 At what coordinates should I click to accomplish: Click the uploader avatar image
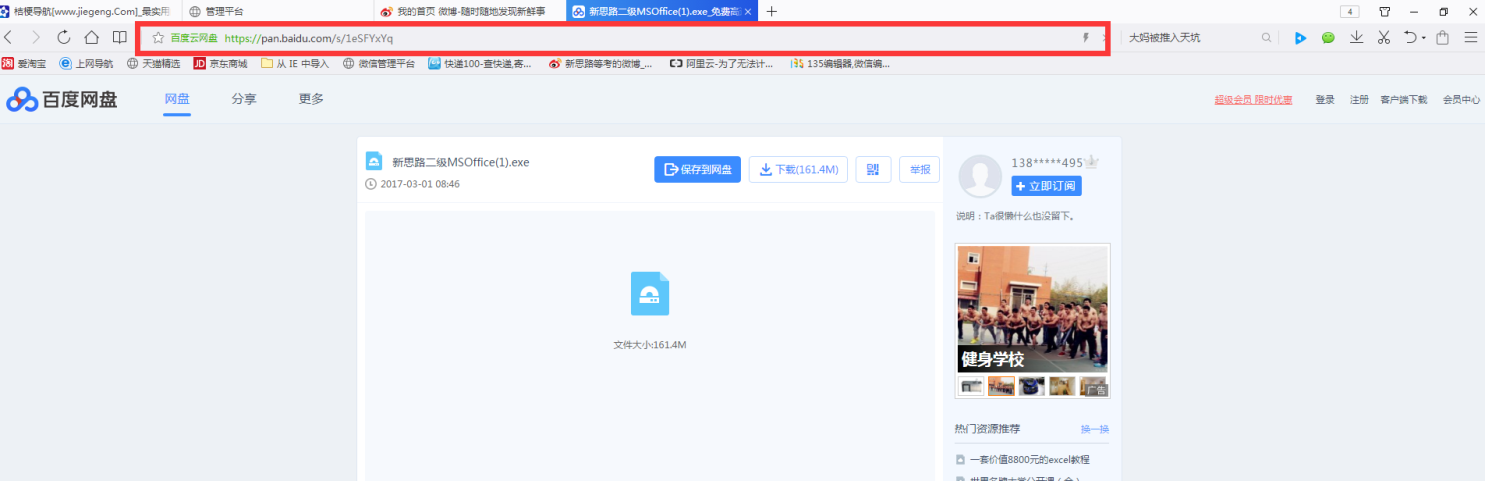coord(980,176)
